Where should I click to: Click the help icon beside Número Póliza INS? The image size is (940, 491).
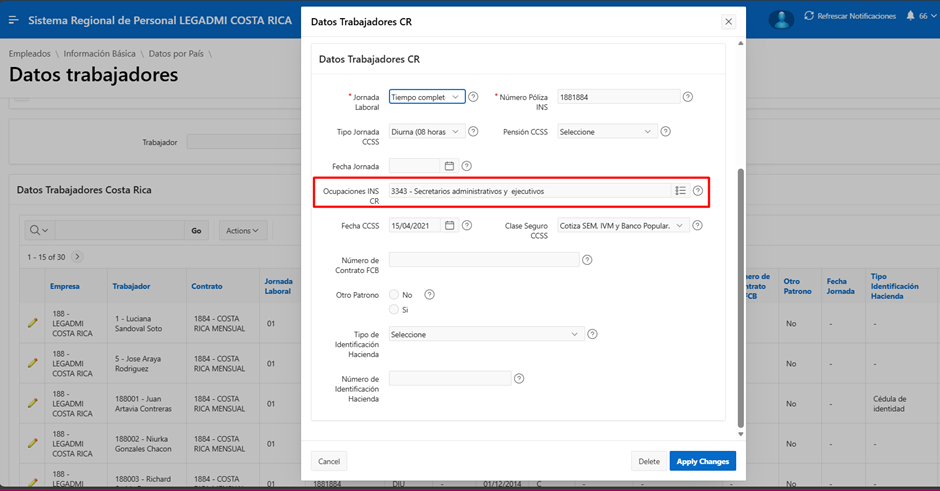[x=688, y=97]
